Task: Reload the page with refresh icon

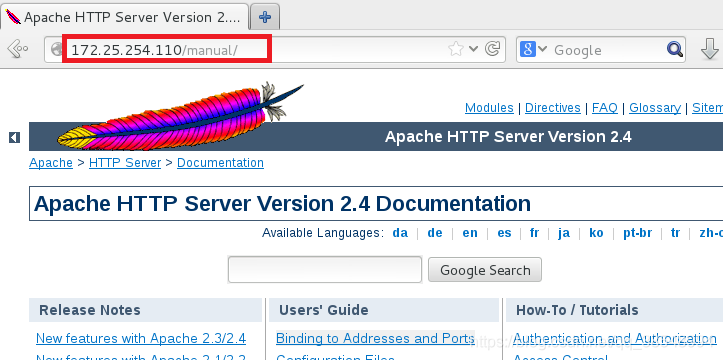Action: pyautogui.click(x=493, y=49)
